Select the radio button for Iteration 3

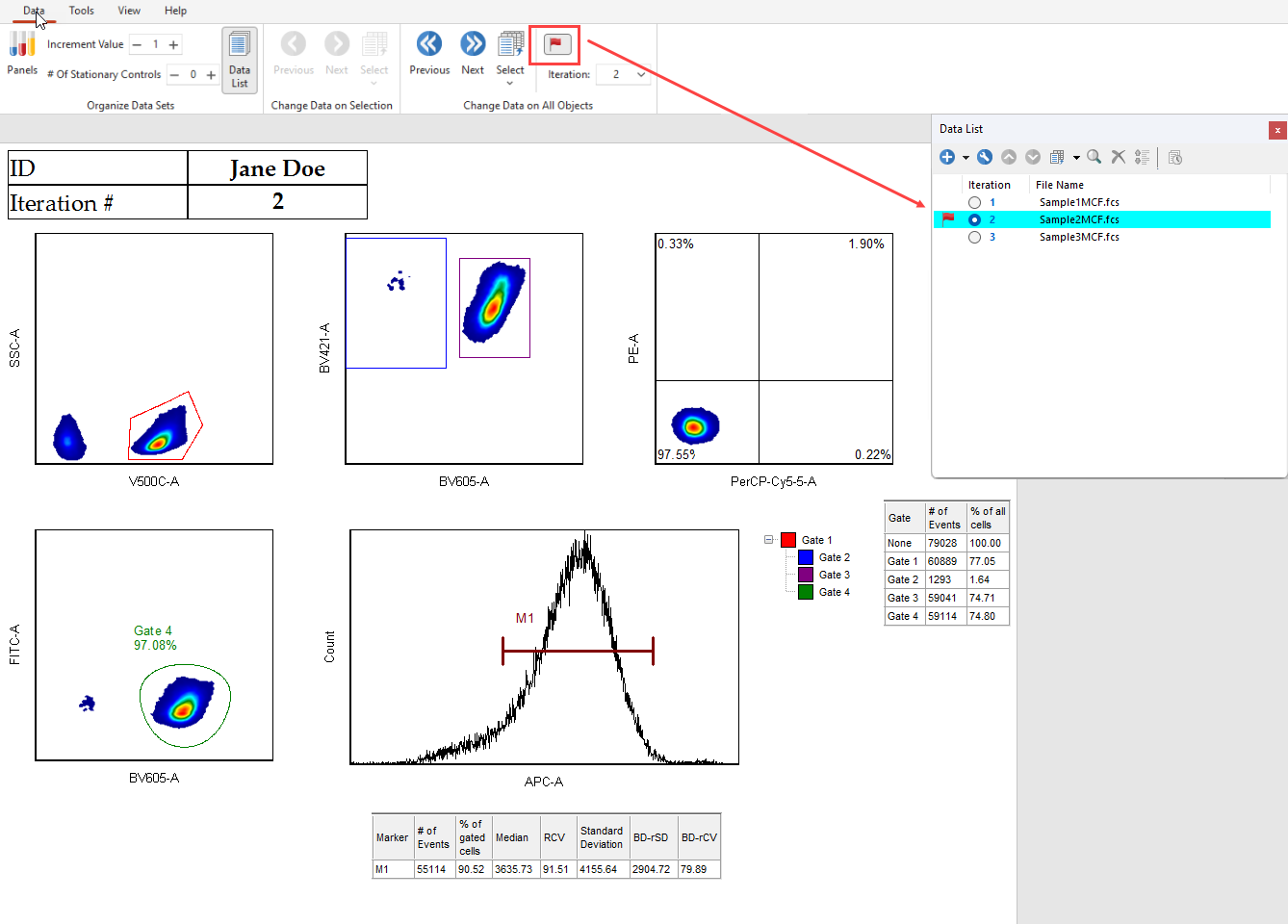point(974,237)
